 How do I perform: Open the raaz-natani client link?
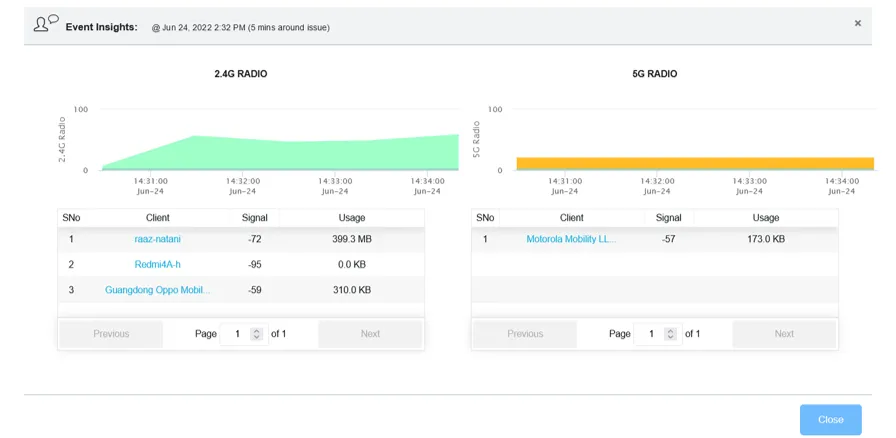pyautogui.click(x=158, y=239)
